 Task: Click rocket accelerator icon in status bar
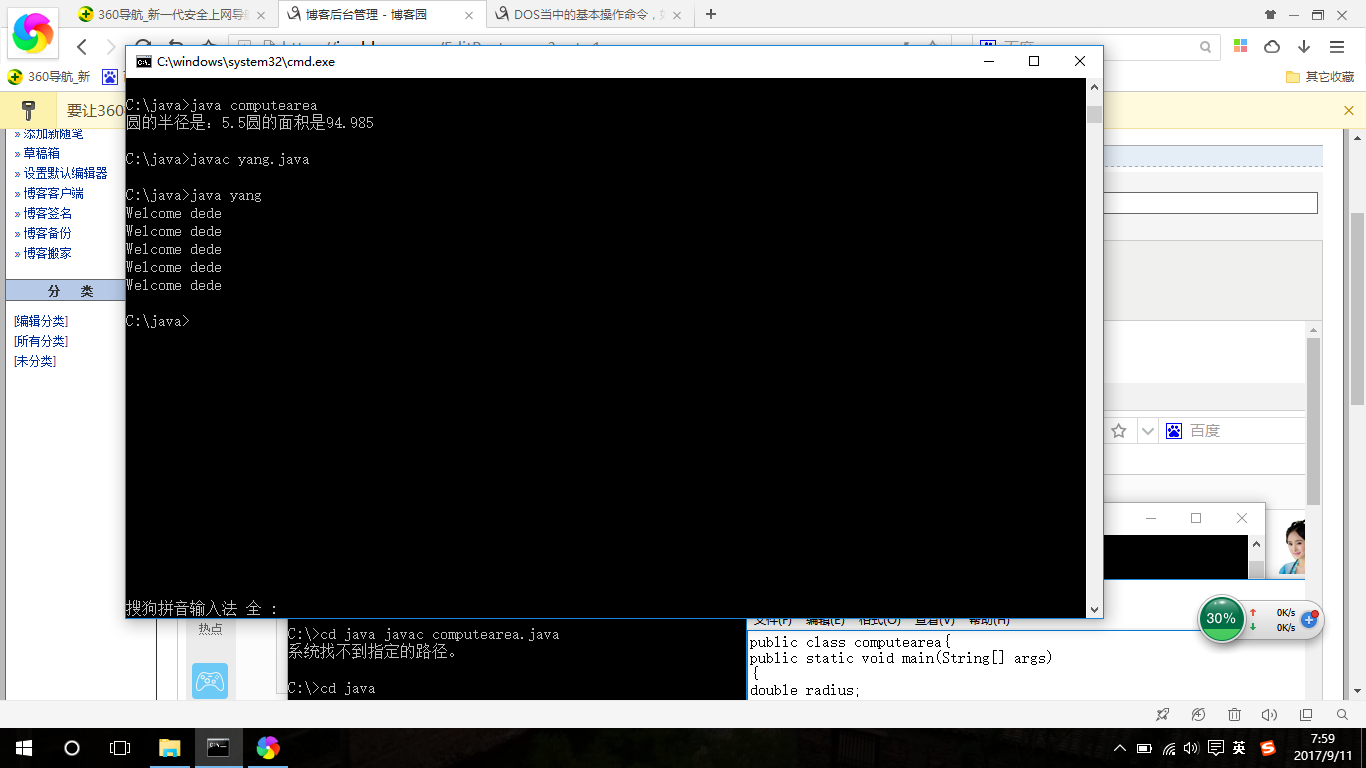(1162, 715)
